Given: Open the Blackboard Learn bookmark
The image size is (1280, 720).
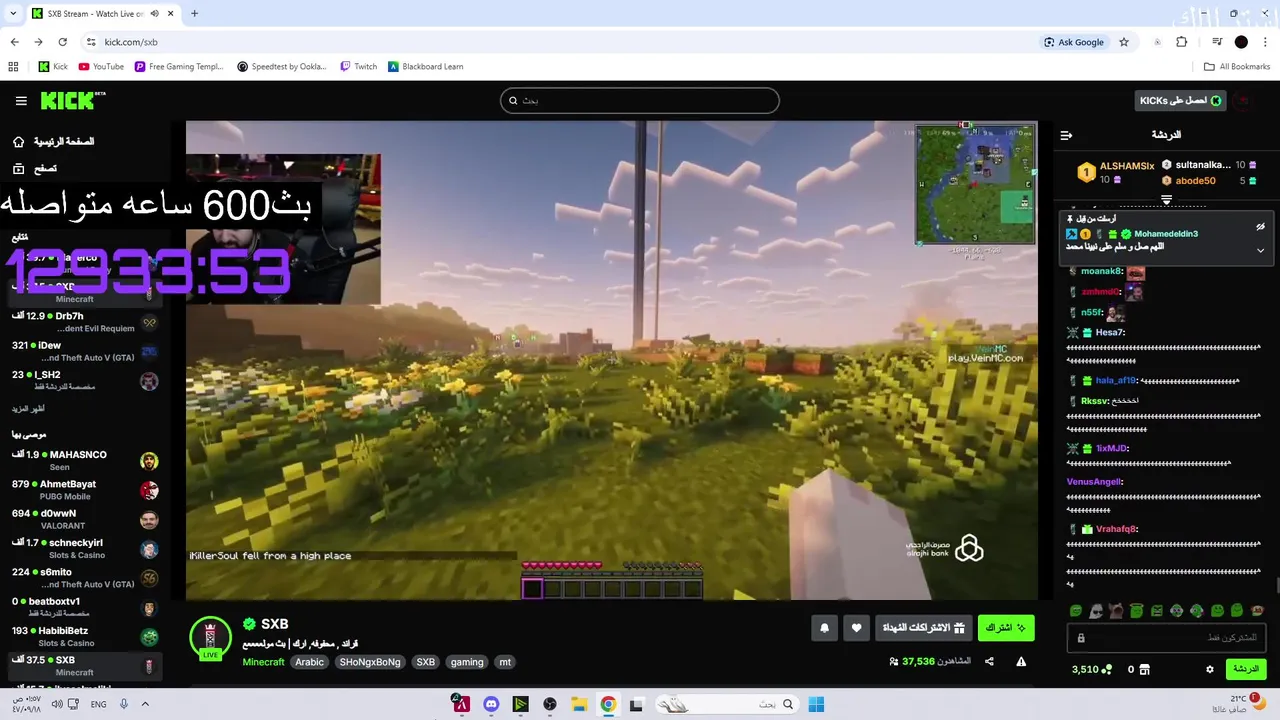Looking at the screenshot, I should click(426, 67).
